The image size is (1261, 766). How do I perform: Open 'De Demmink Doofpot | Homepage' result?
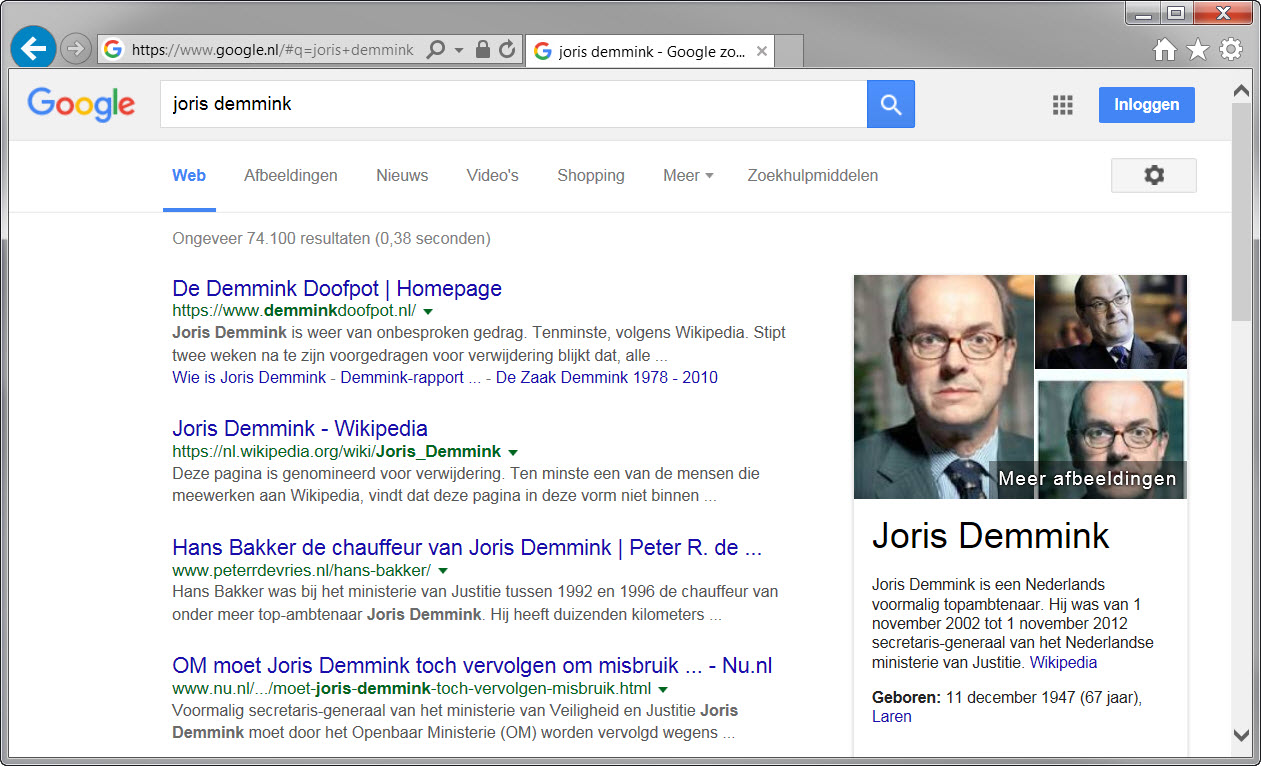point(337,289)
